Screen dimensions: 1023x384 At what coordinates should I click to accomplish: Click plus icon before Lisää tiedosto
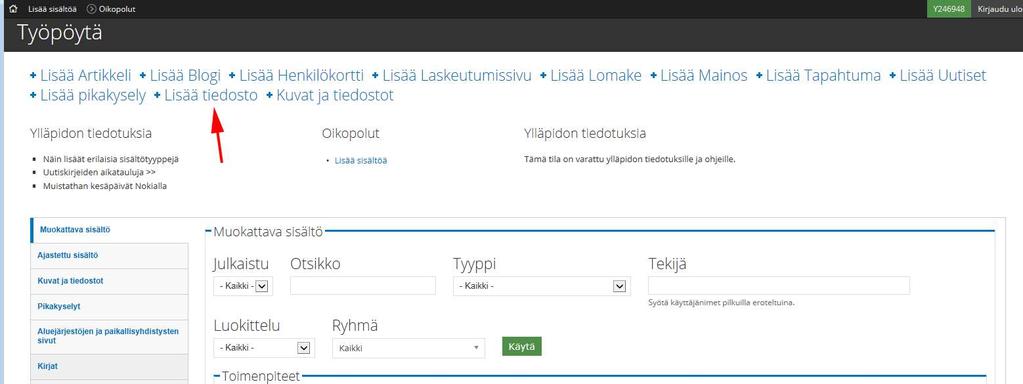click(x=157, y=96)
